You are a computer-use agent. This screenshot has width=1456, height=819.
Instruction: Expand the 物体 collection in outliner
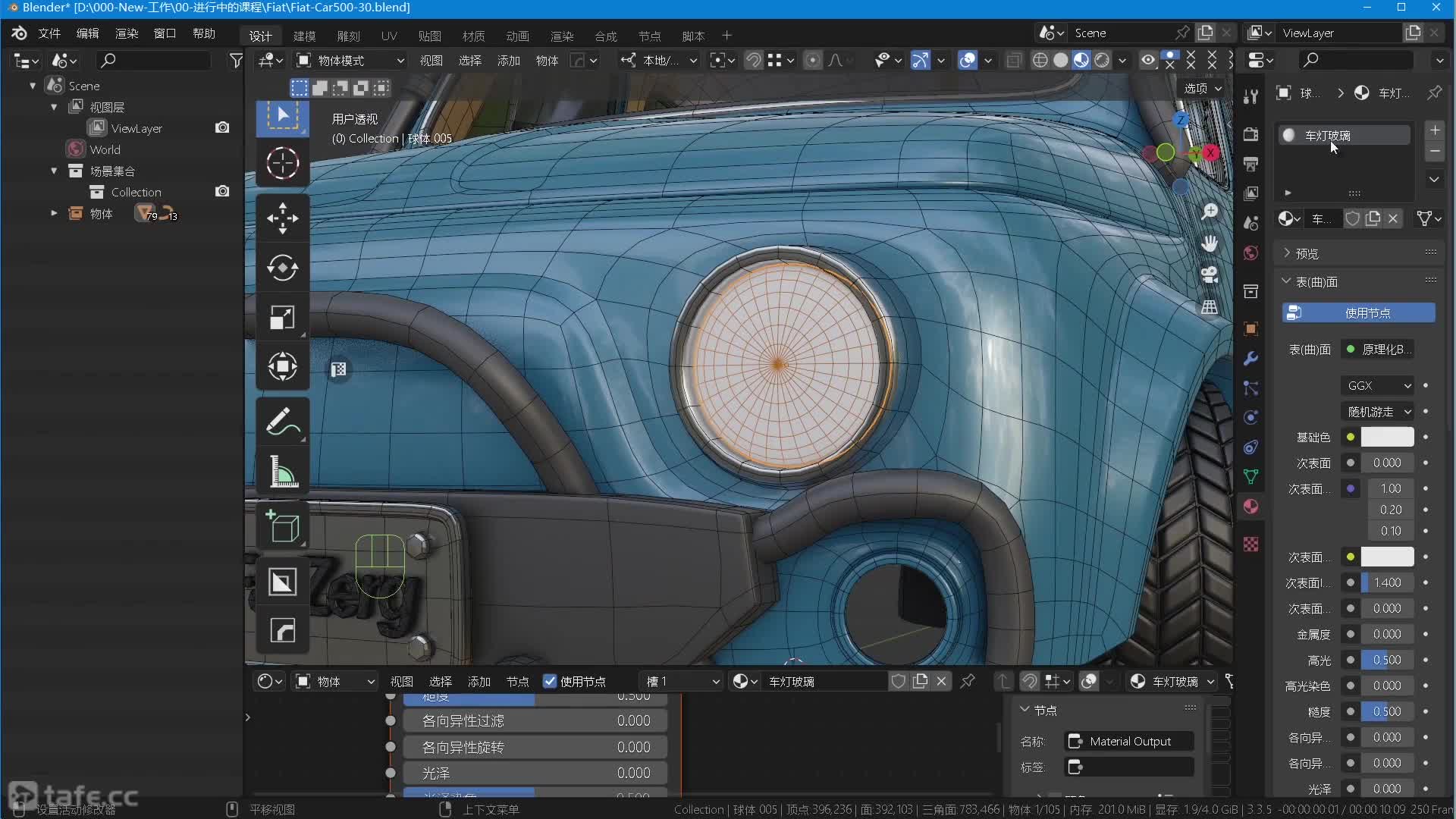pos(54,213)
